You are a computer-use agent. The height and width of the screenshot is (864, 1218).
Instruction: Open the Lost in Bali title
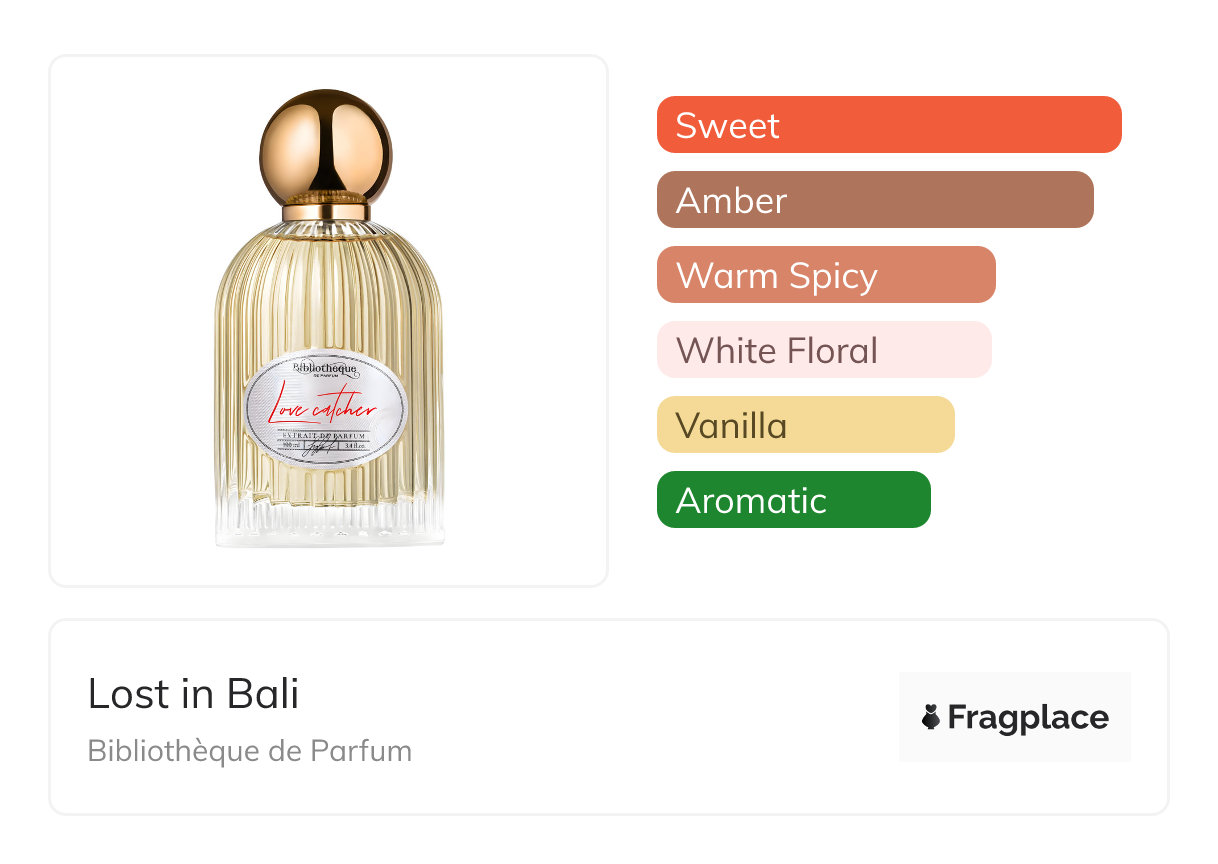coord(193,693)
